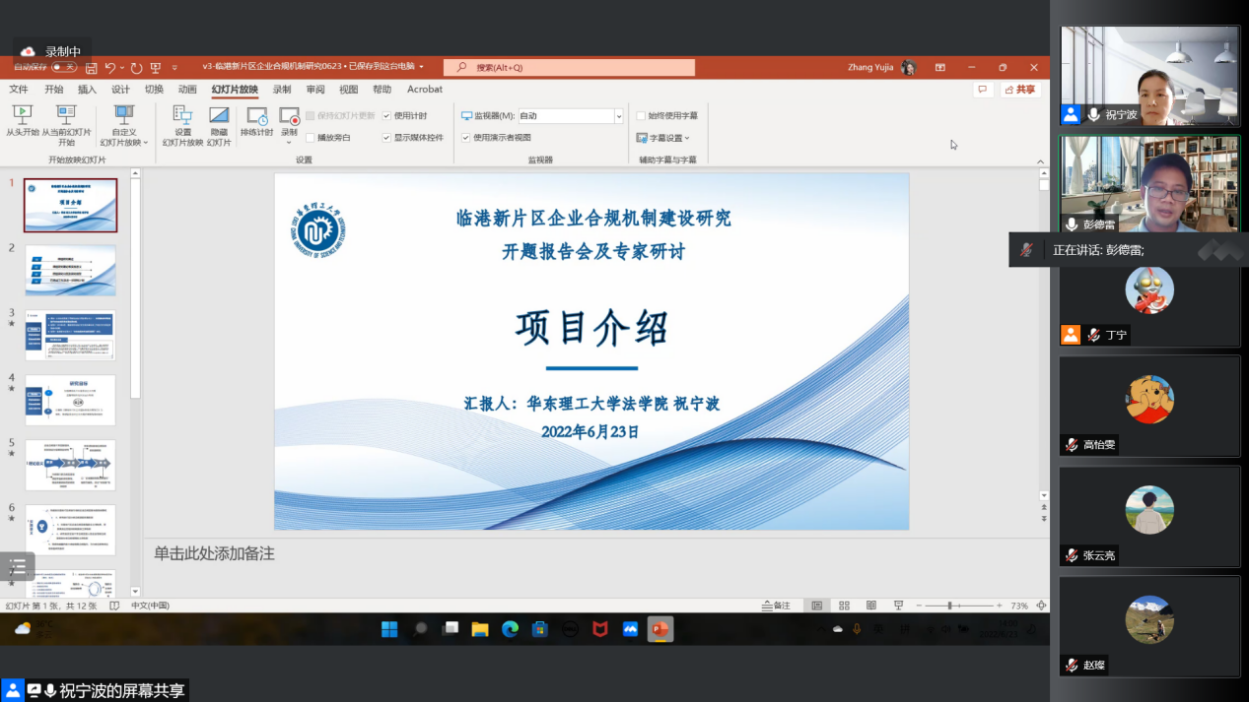1249x702 pixels.
Task: Click the save icon in title bar
Action: pyautogui.click(x=91, y=68)
